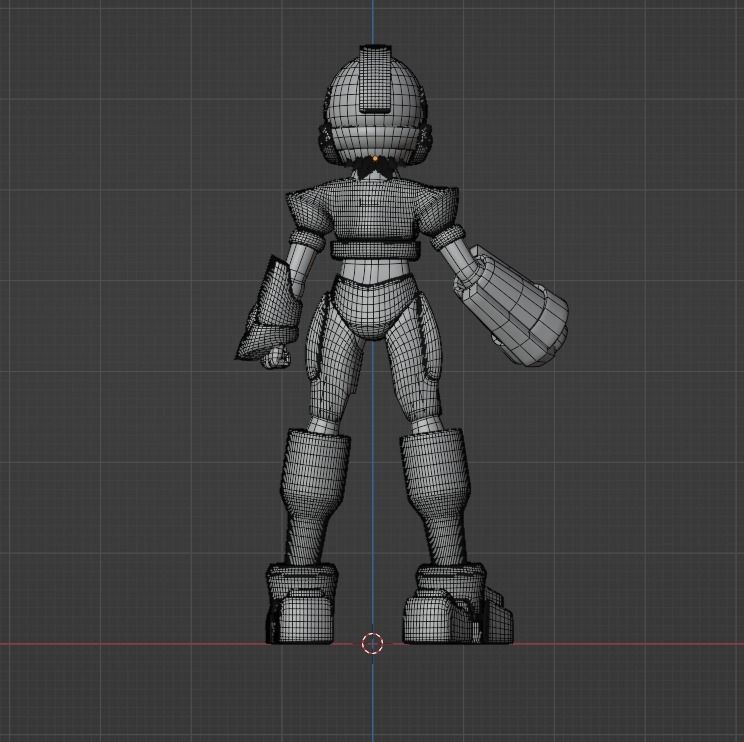Select the pelvis mesh of the robot
Screen dimensions: 744x742
click(376, 307)
